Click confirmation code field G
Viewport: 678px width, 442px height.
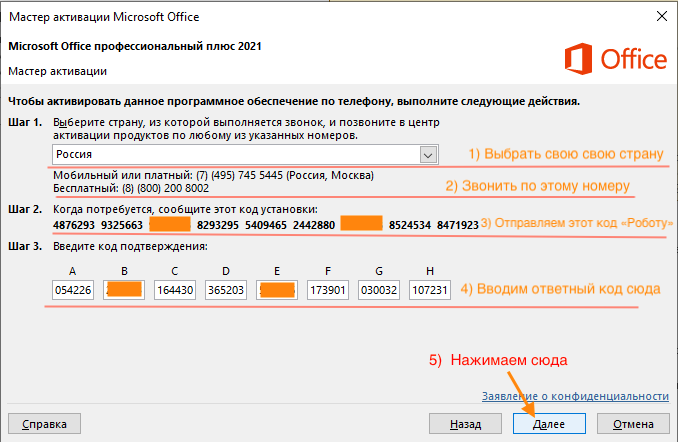click(379, 290)
